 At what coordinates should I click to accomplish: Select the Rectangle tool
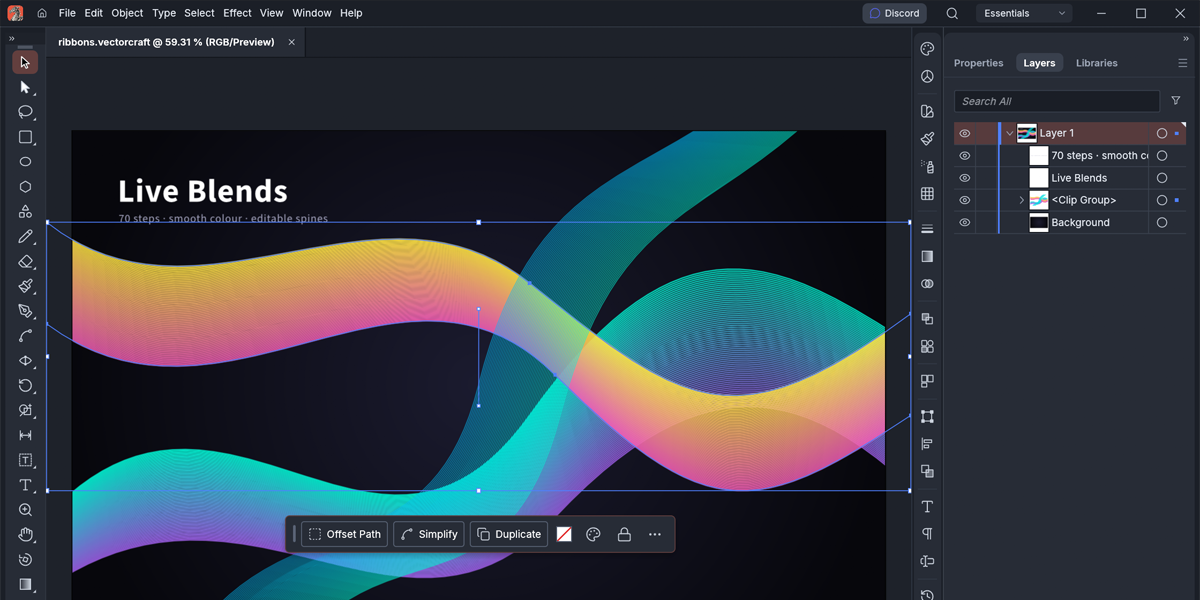pyautogui.click(x=25, y=137)
